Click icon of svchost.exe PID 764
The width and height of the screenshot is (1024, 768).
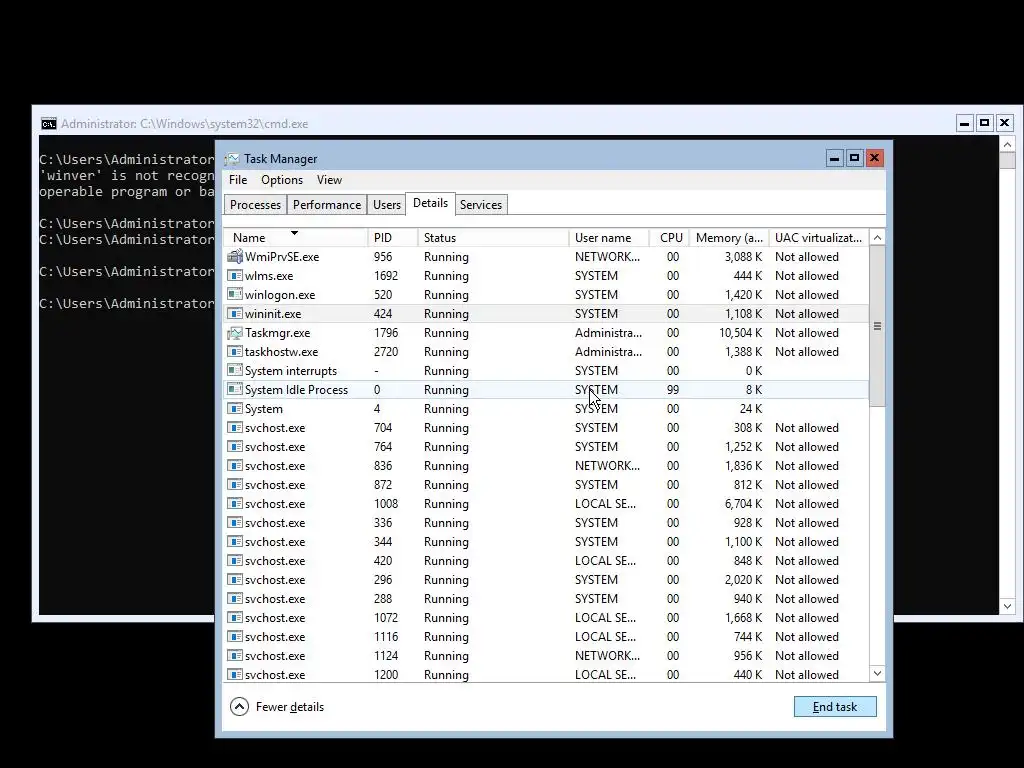click(234, 447)
